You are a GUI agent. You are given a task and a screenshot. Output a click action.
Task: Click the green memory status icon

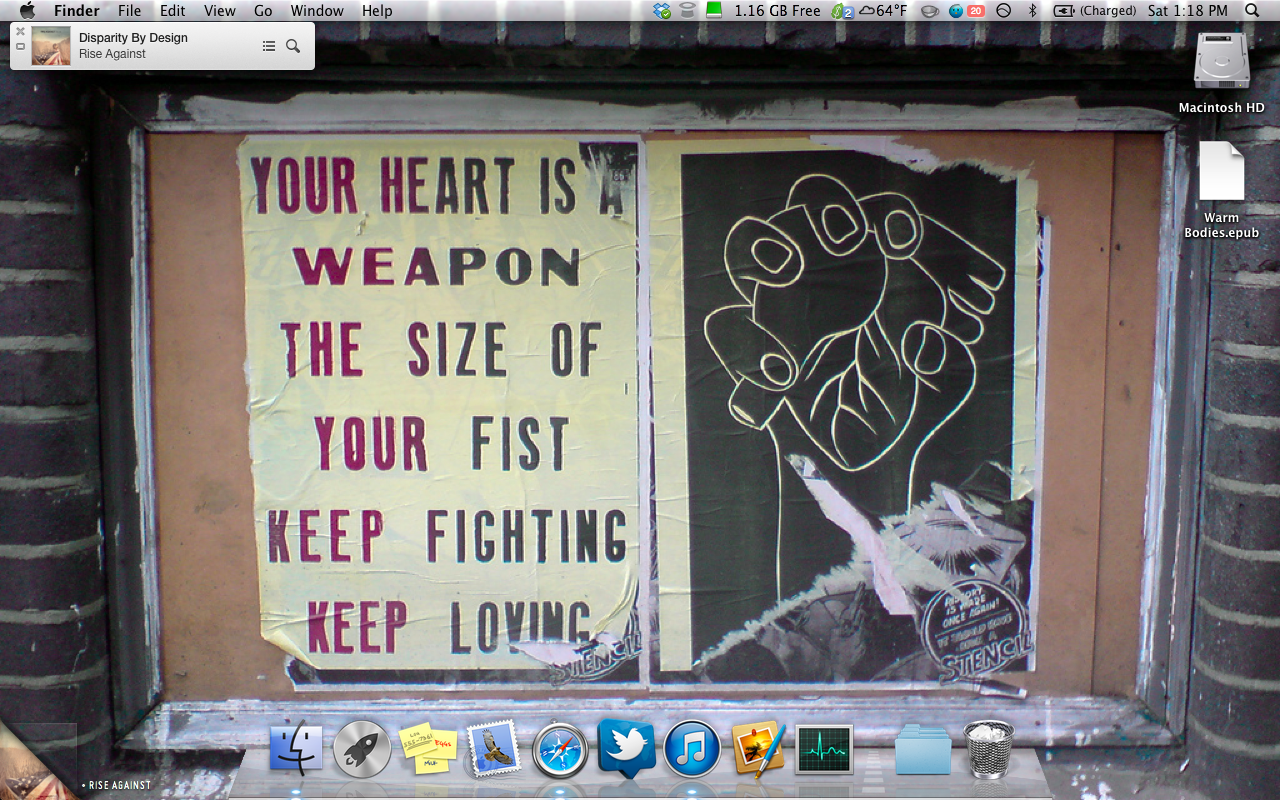coord(714,11)
